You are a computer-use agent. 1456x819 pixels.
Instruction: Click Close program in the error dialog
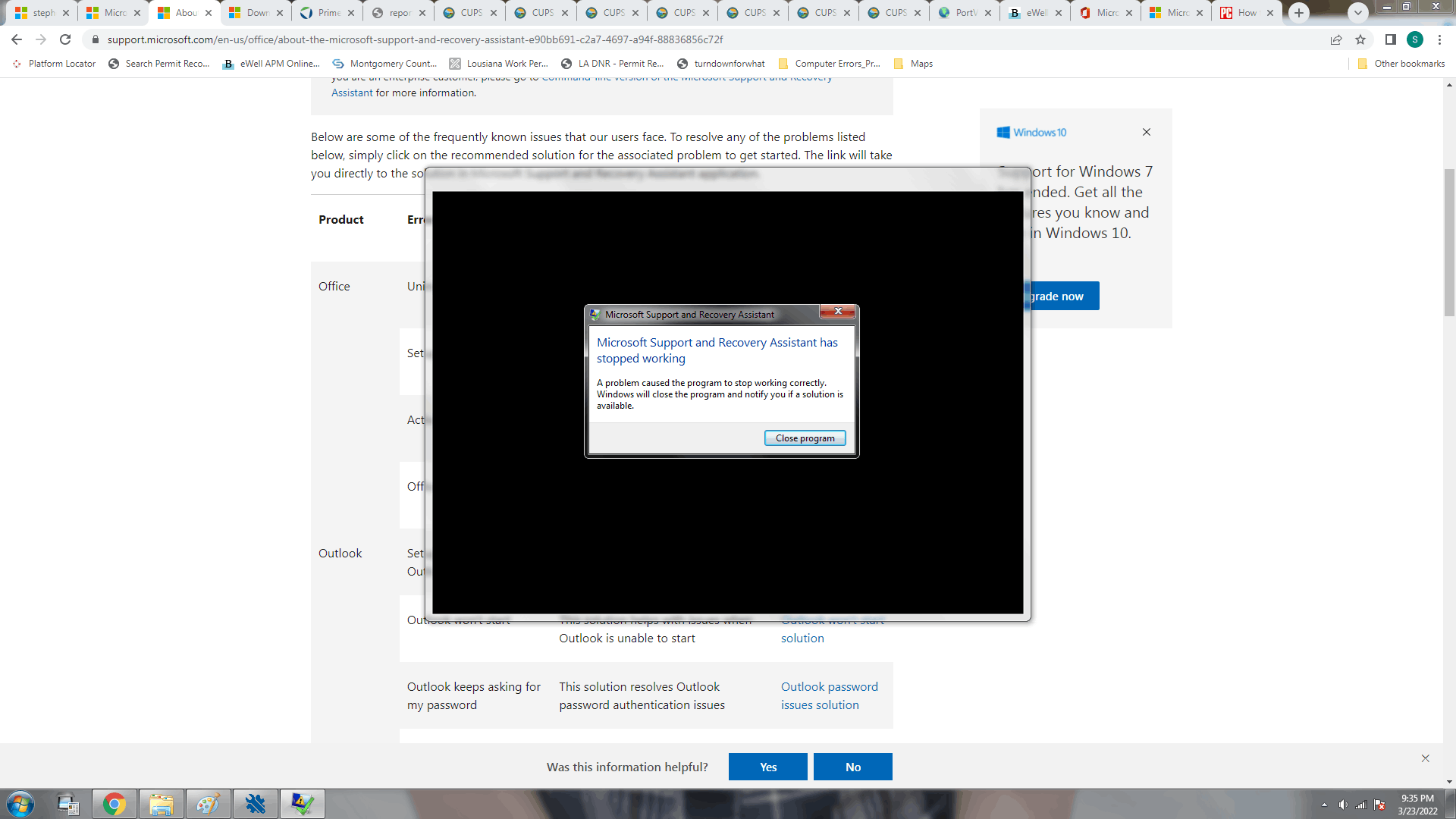805,438
